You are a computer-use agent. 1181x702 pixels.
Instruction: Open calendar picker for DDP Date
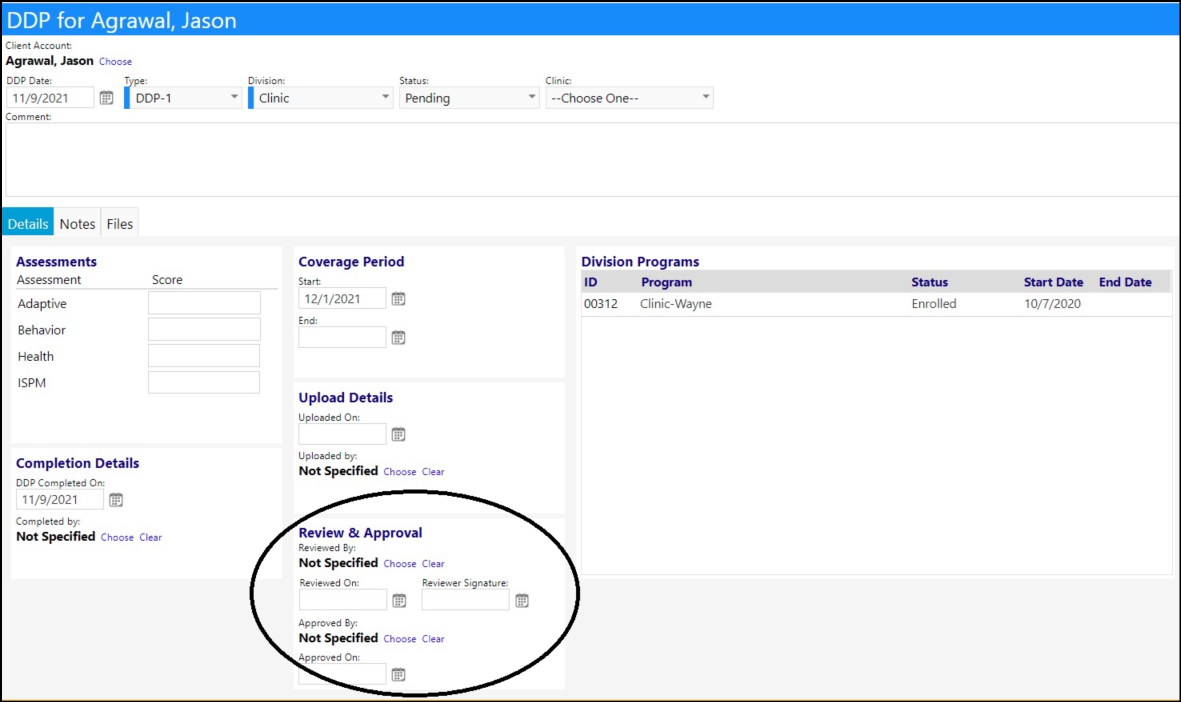(x=106, y=98)
